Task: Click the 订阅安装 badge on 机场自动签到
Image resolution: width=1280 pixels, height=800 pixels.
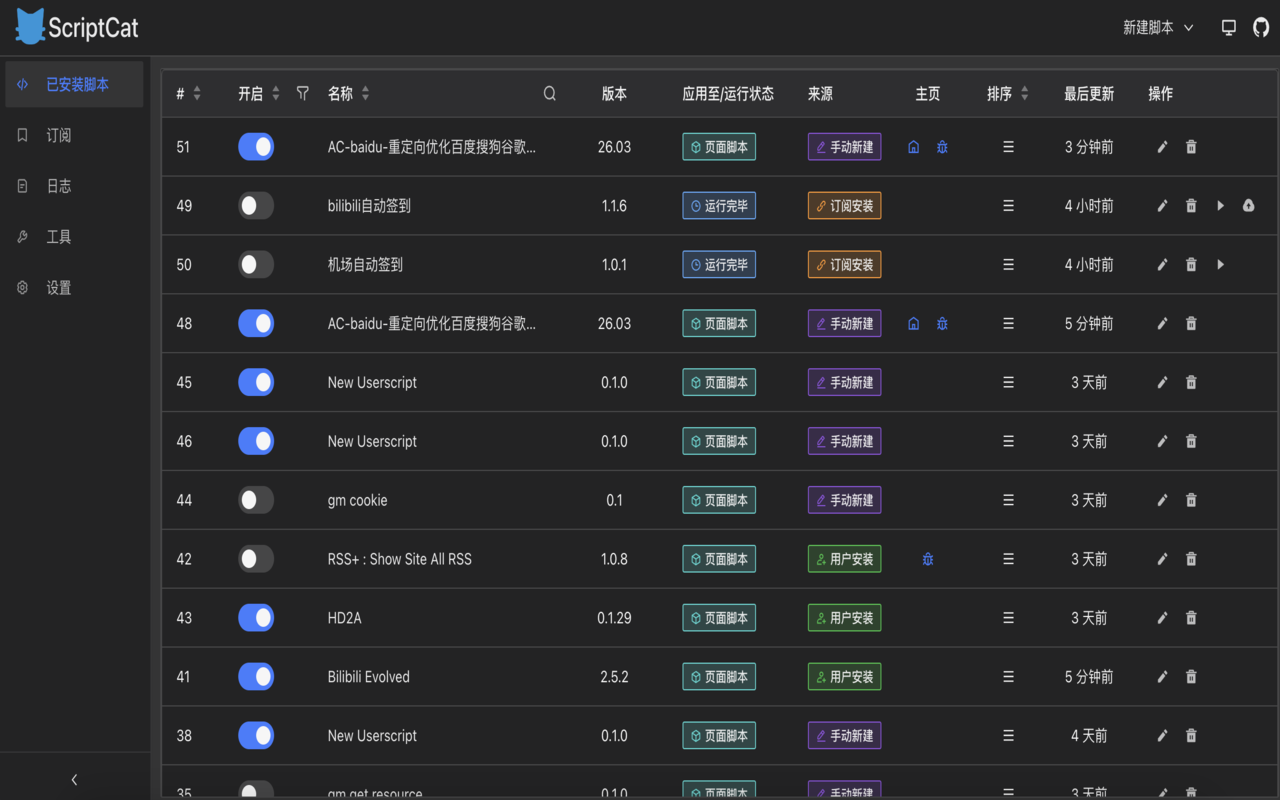Action: (x=844, y=264)
